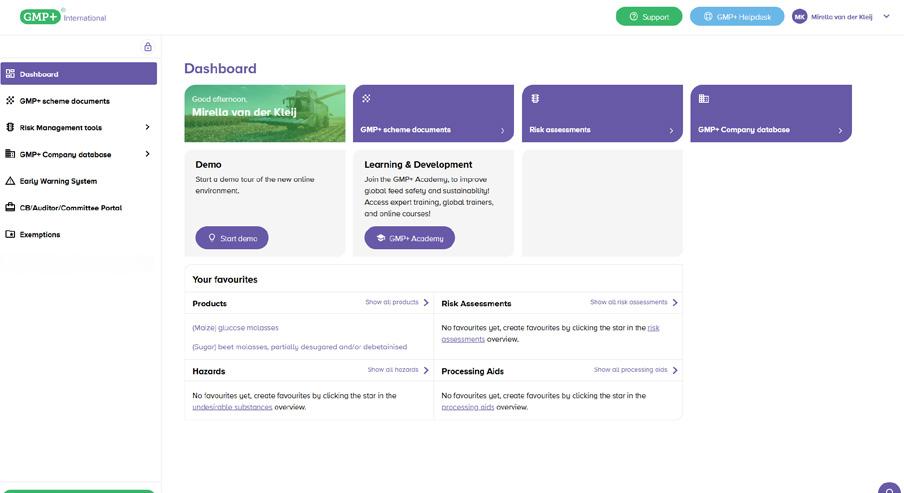Click the chevron next to Show all risk assessments

pyautogui.click(x=675, y=302)
